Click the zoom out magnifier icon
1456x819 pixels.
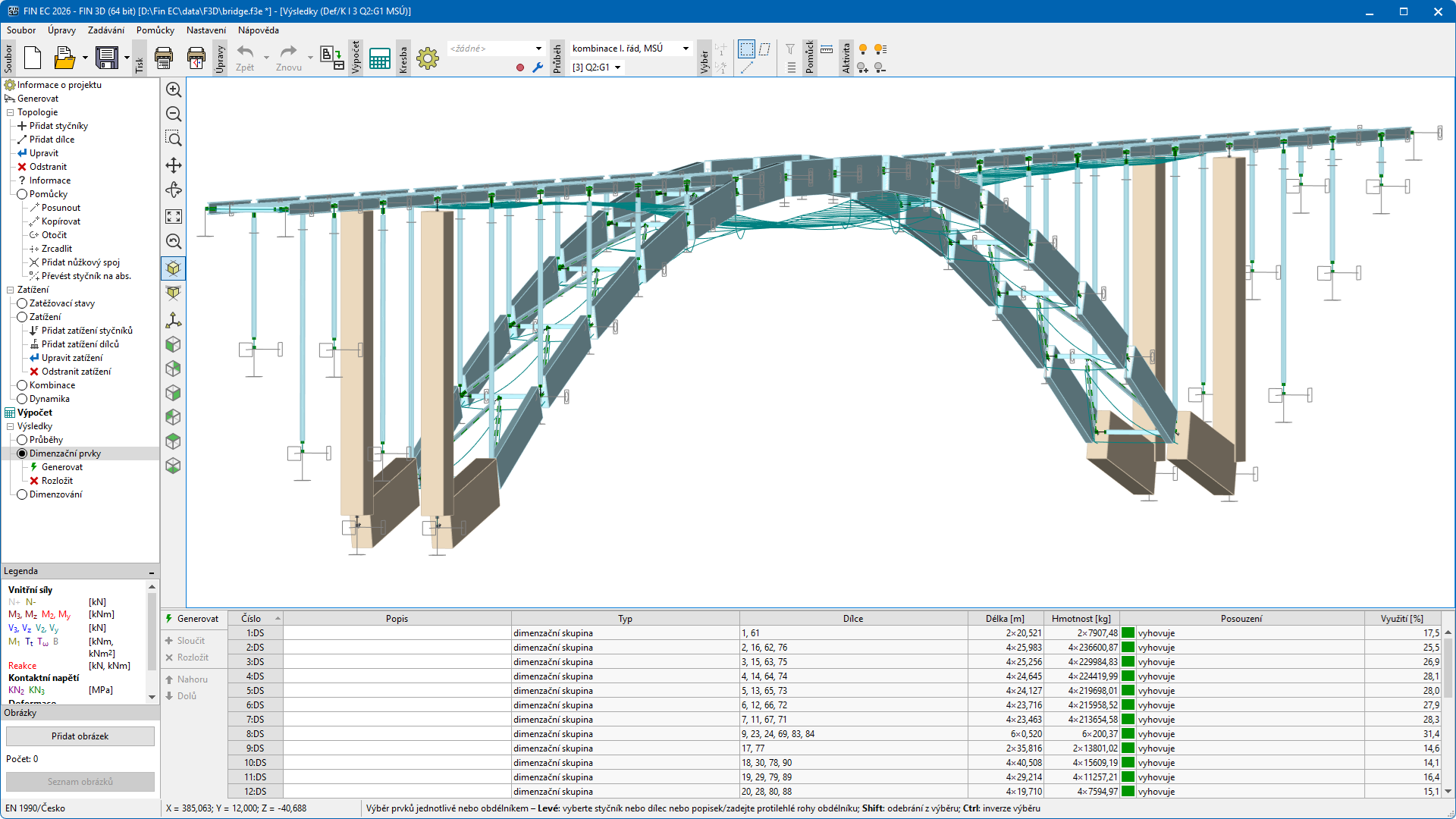click(x=174, y=114)
